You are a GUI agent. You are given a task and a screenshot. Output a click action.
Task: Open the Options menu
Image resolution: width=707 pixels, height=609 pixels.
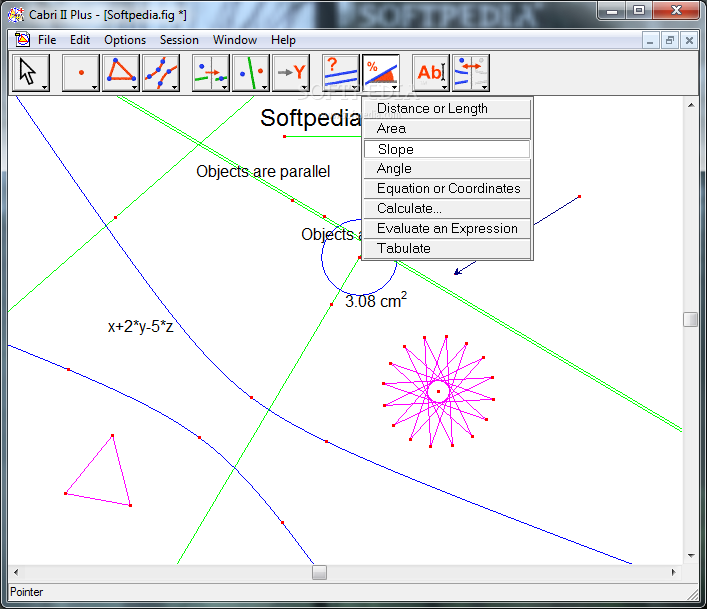tap(125, 40)
